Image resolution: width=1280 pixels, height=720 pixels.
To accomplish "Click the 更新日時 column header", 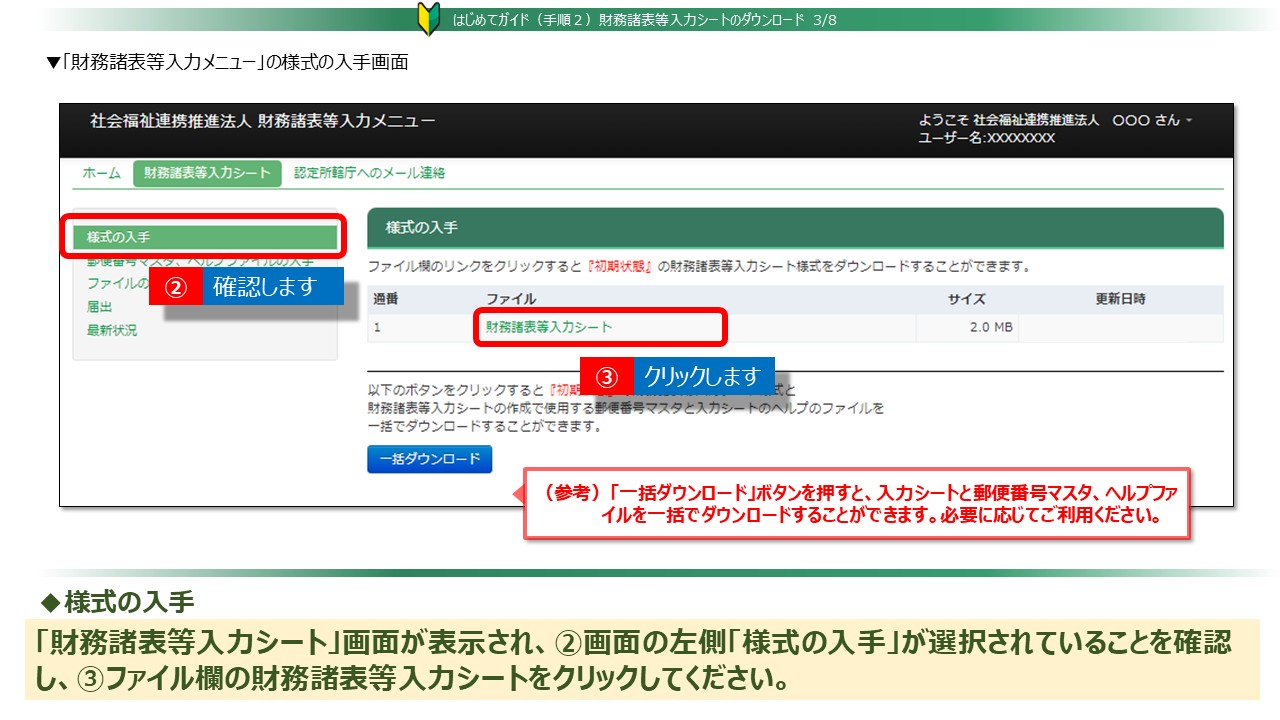I will point(1120,299).
